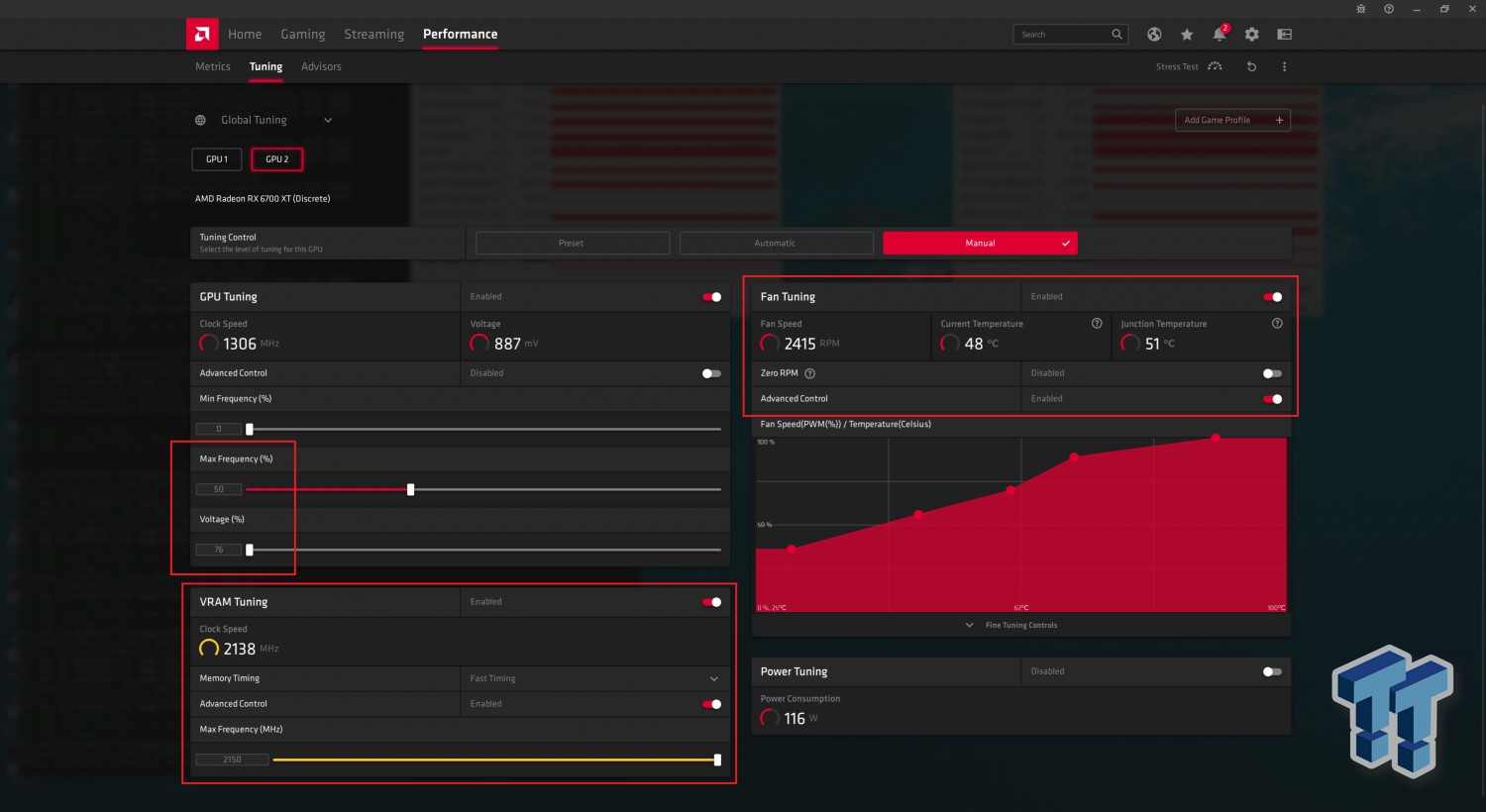Viewport: 1486px width, 812px height.
Task: Switch to the Metrics sub-tab
Action: pyautogui.click(x=213, y=66)
